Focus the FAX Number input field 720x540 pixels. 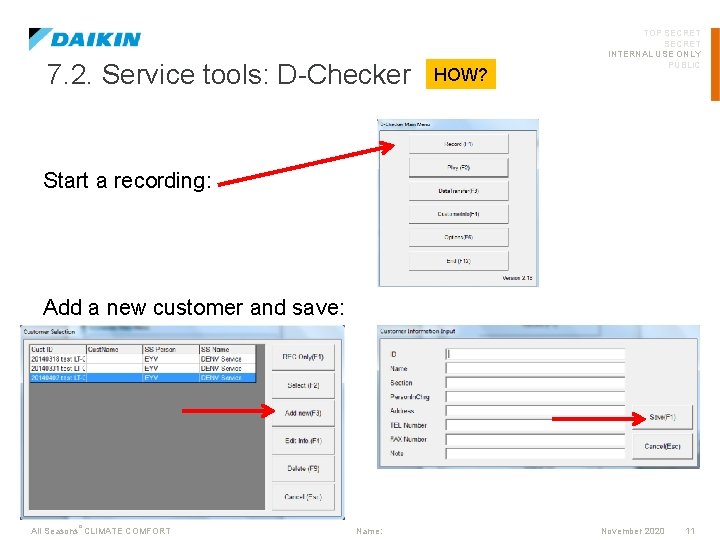click(x=535, y=439)
